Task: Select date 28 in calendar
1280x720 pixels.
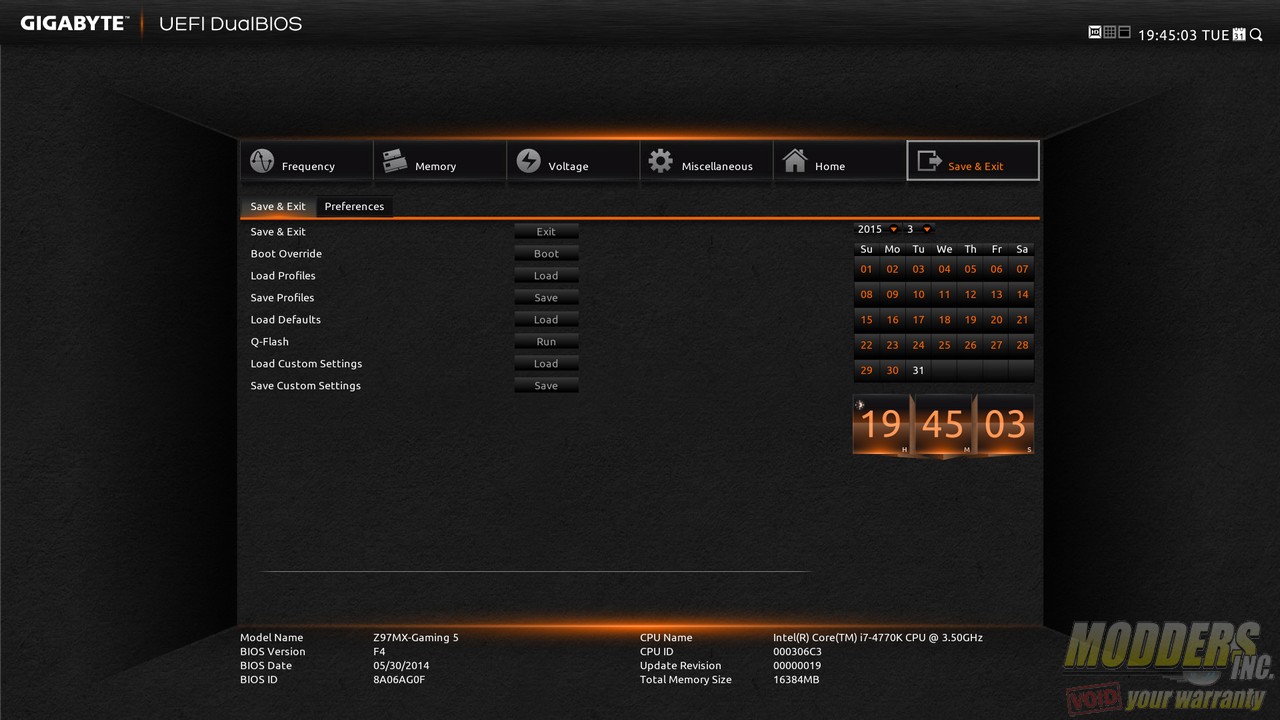Action: 1022,345
